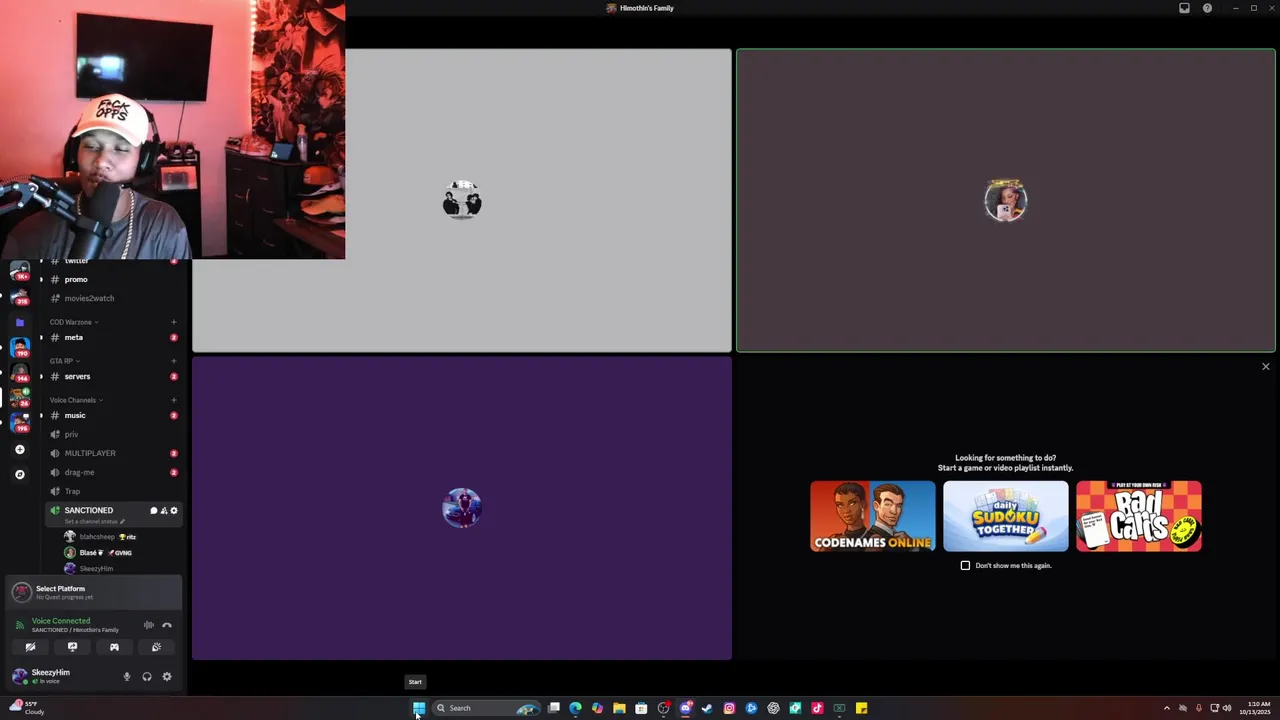Open the server with 146 badge
Image resolution: width=1280 pixels, height=720 pixels.
click(20, 373)
